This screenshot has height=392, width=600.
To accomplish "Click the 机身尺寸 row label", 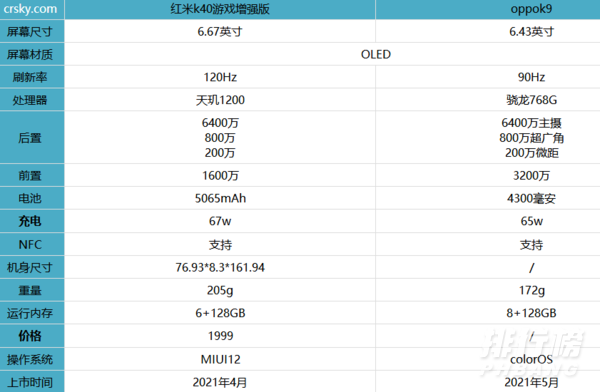I will (32, 267).
